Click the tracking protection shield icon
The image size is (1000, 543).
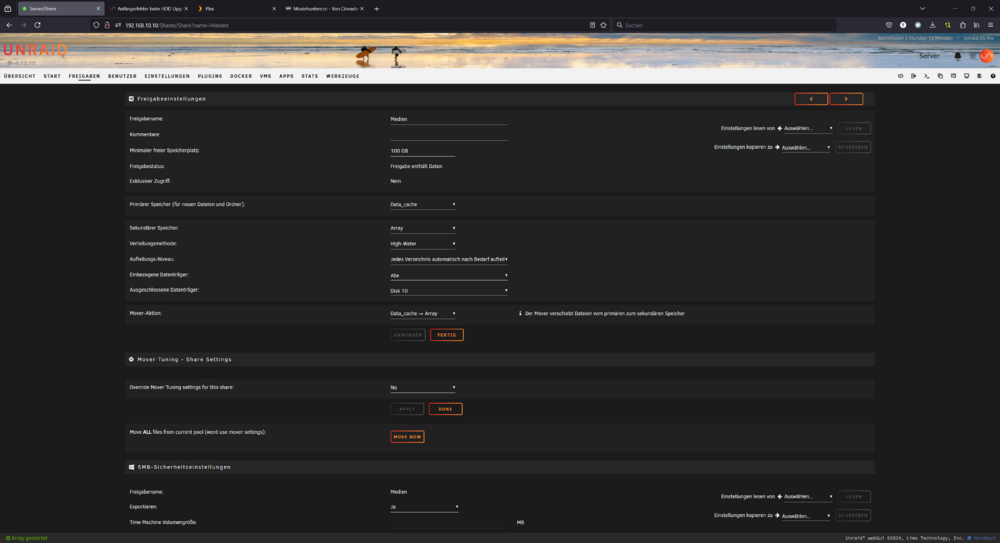(96, 25)
